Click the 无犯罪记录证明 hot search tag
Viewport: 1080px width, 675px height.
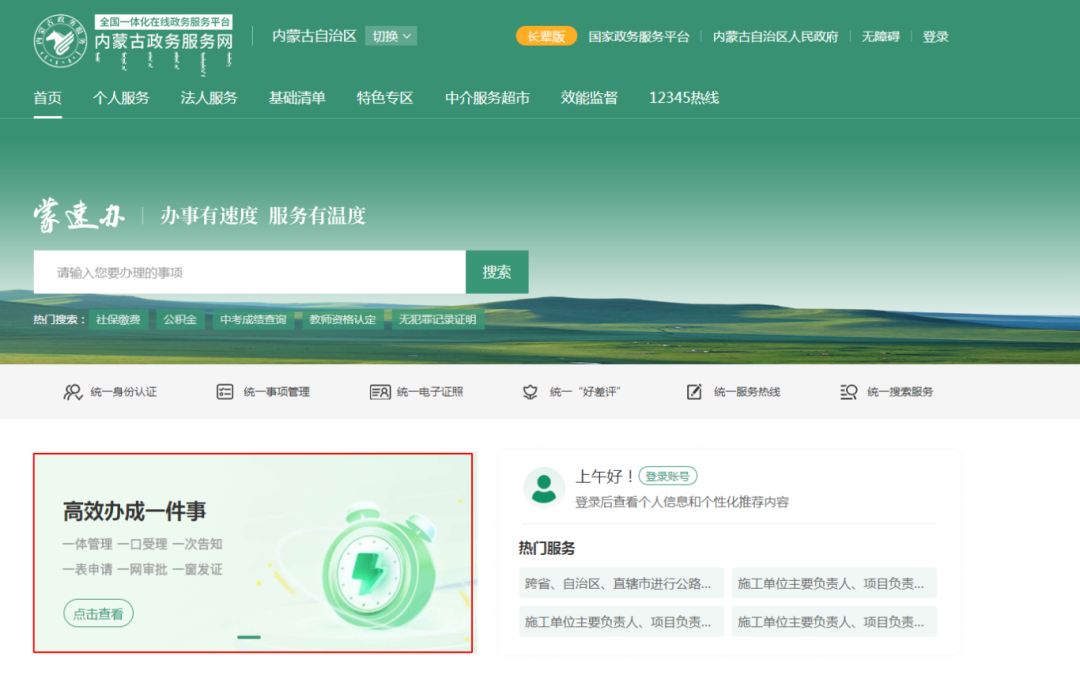pyautogui.click(x=439, y=318)
